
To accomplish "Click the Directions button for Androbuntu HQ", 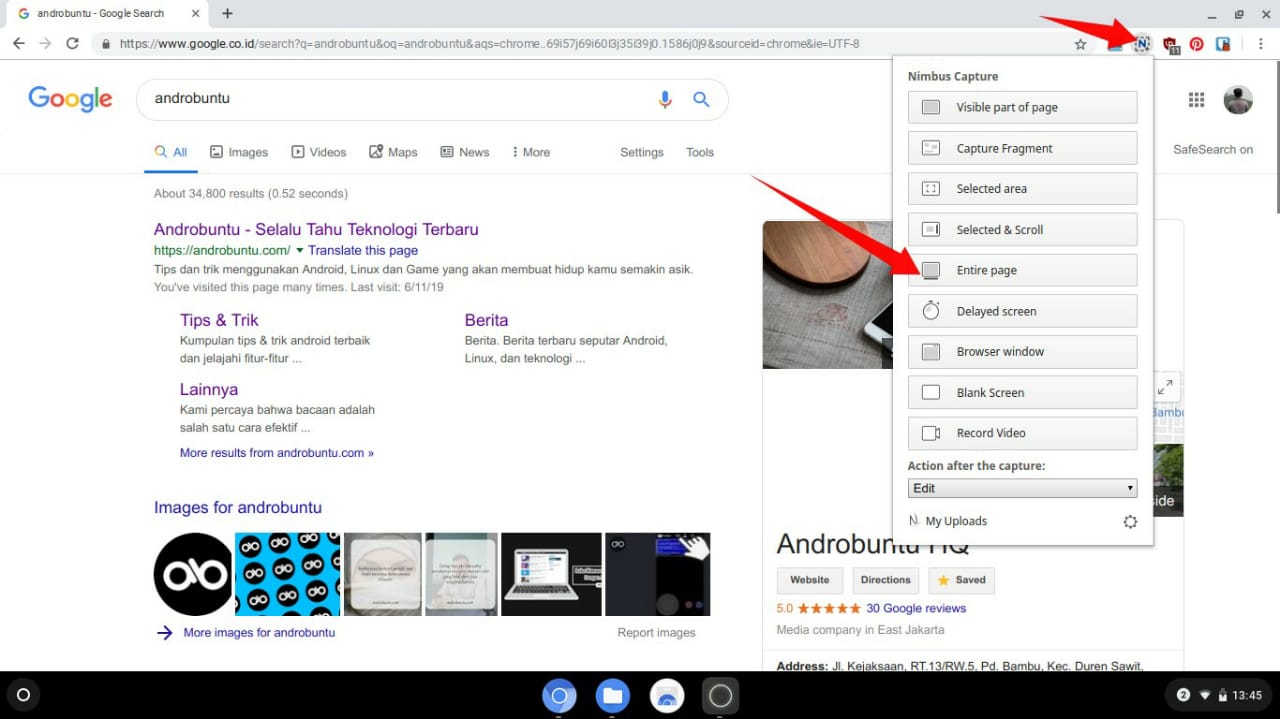I will pyautogui.click(x=884, y=580).
